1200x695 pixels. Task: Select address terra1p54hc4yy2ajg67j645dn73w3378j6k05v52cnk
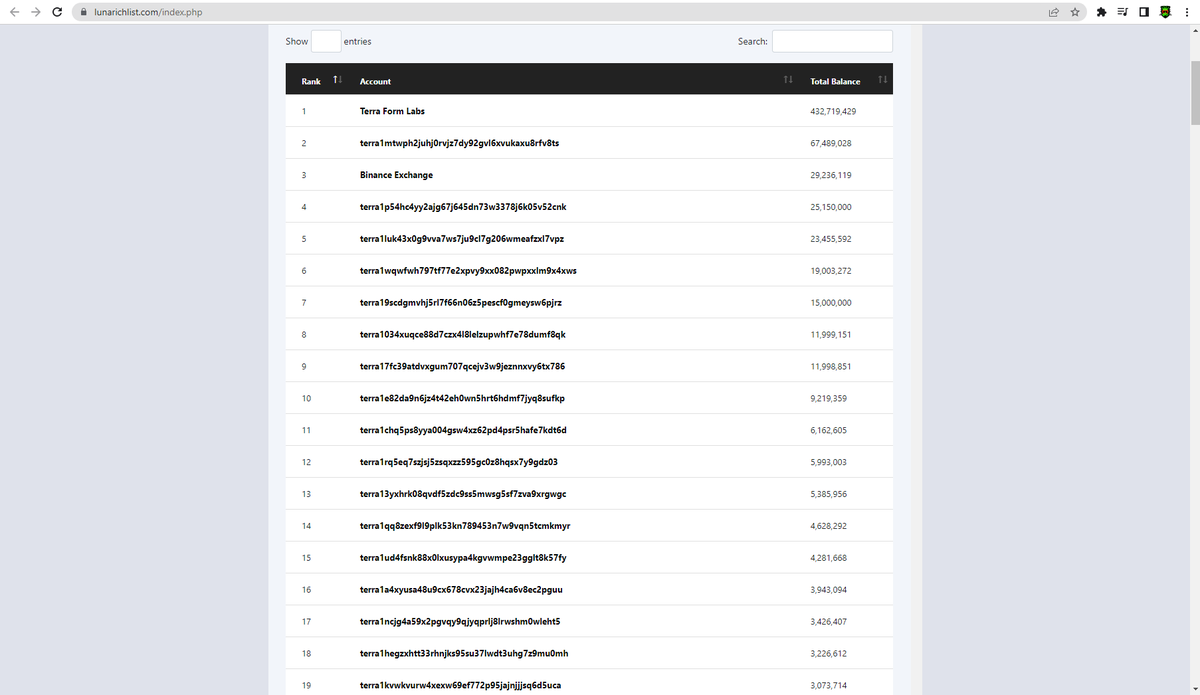(463, 207)
